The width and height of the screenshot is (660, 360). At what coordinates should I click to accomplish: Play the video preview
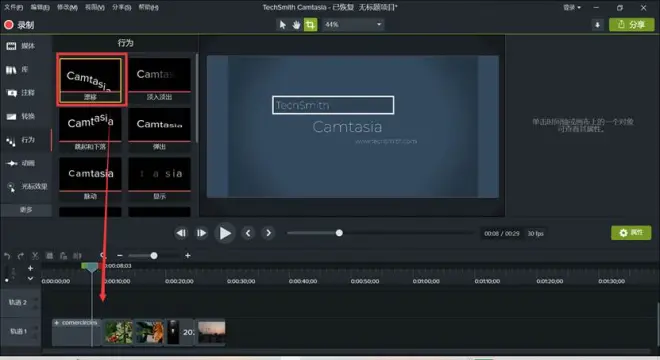tap(225, 233)
